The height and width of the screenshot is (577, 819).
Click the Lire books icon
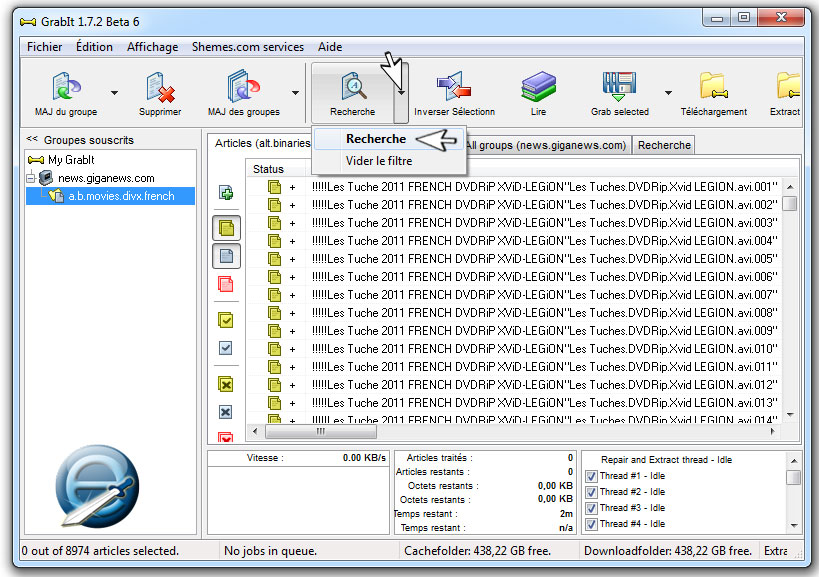tap(539, 87)
